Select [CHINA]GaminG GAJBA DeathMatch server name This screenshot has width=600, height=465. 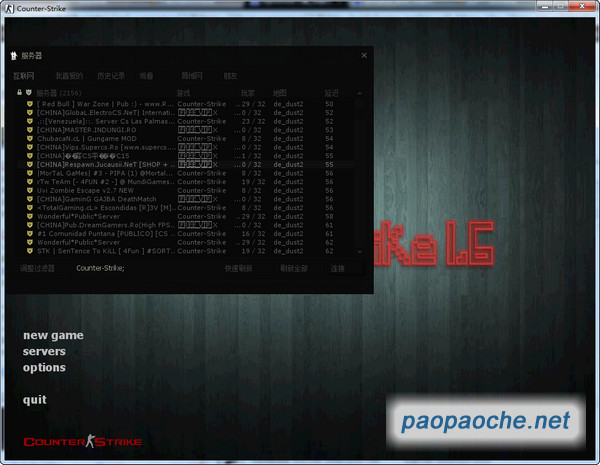(96, 199)
